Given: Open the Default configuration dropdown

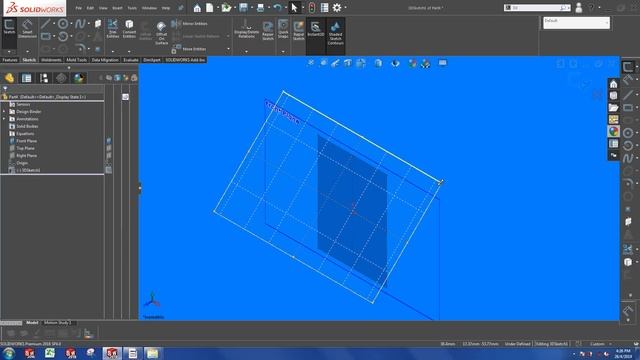Looking at the screenshot, I should [576, 23].
